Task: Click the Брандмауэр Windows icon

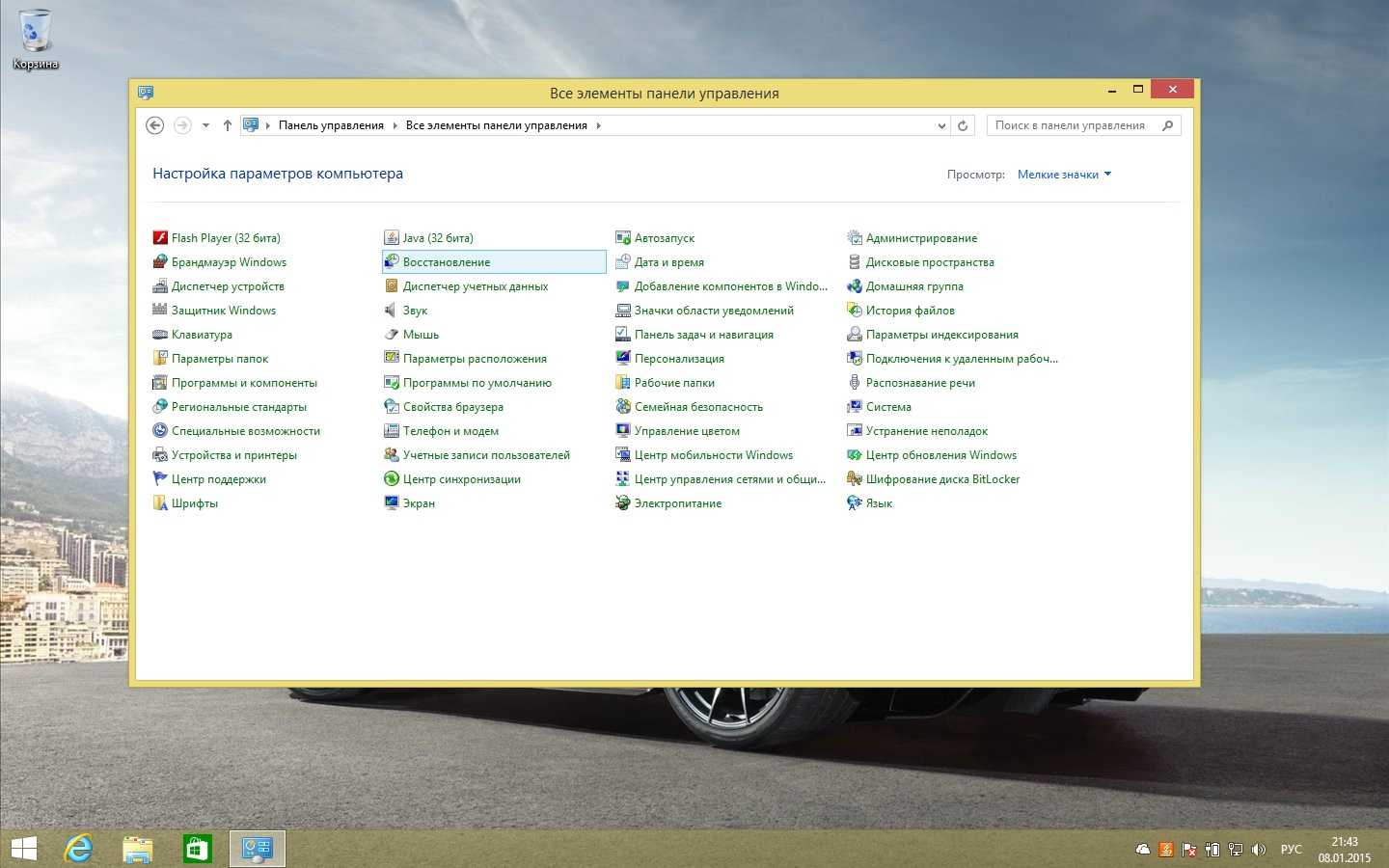Action: click(x=160, y=262)
